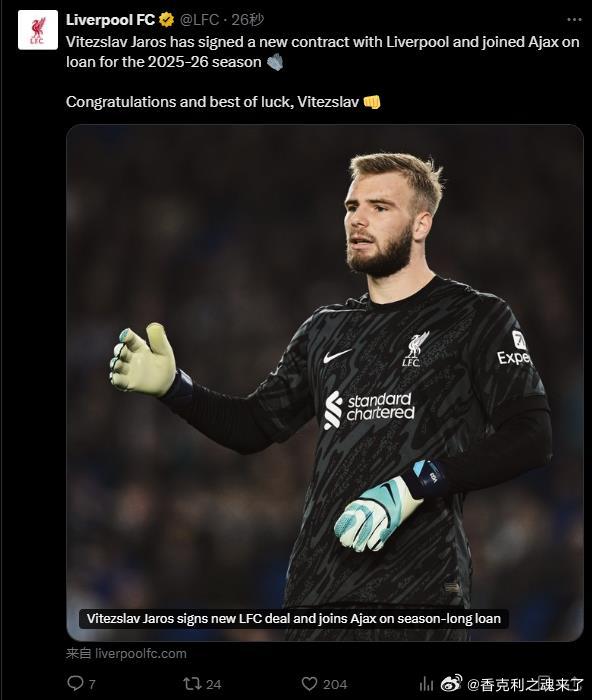Retweet using the repost arrows icon
The height and width of the screenshot is (700, 592).
[192, 683]
